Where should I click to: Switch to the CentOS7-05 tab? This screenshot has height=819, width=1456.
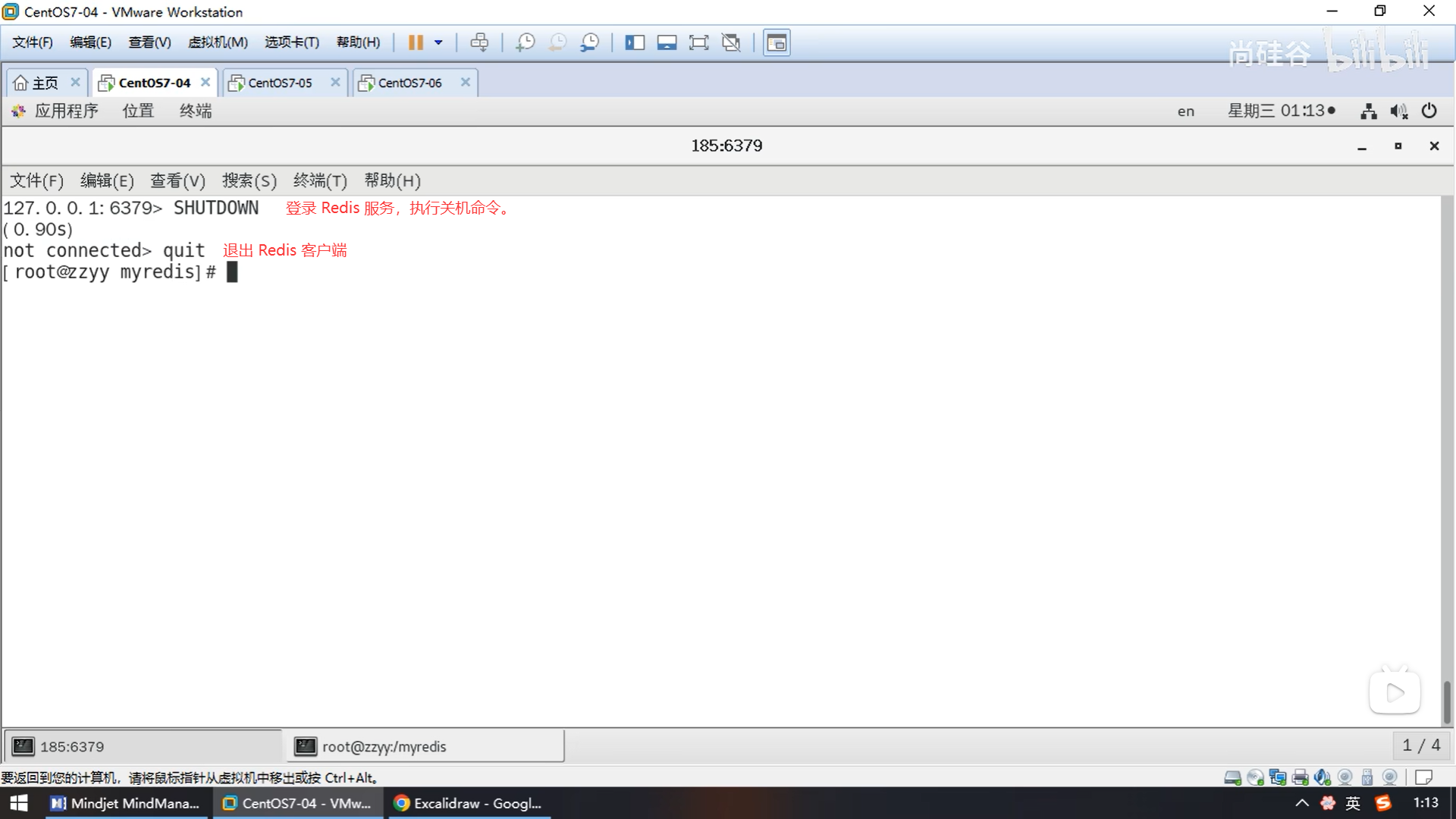280,83
